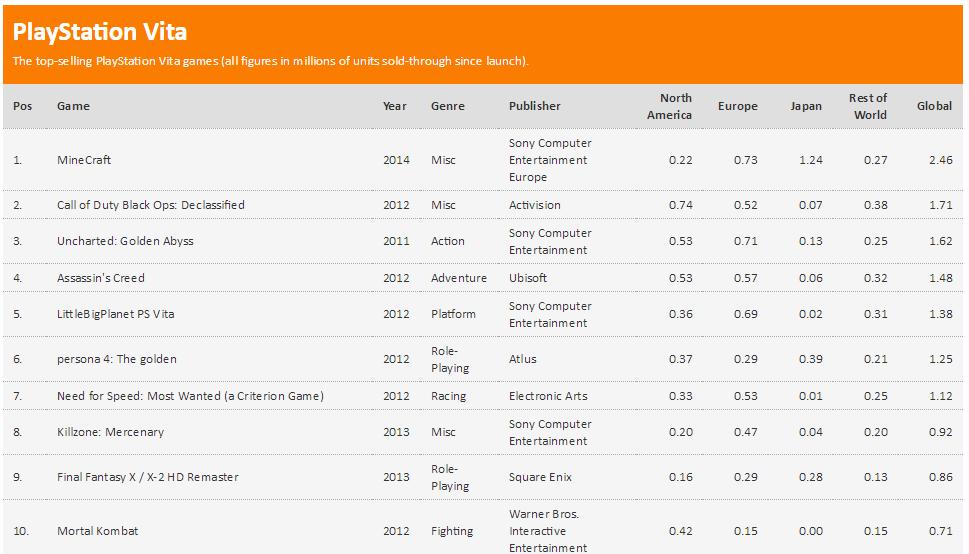Image resolution: width=969 pixels, height=554 pixels.
Task: Click the Rest of World column header
Action: click(868, 106)
